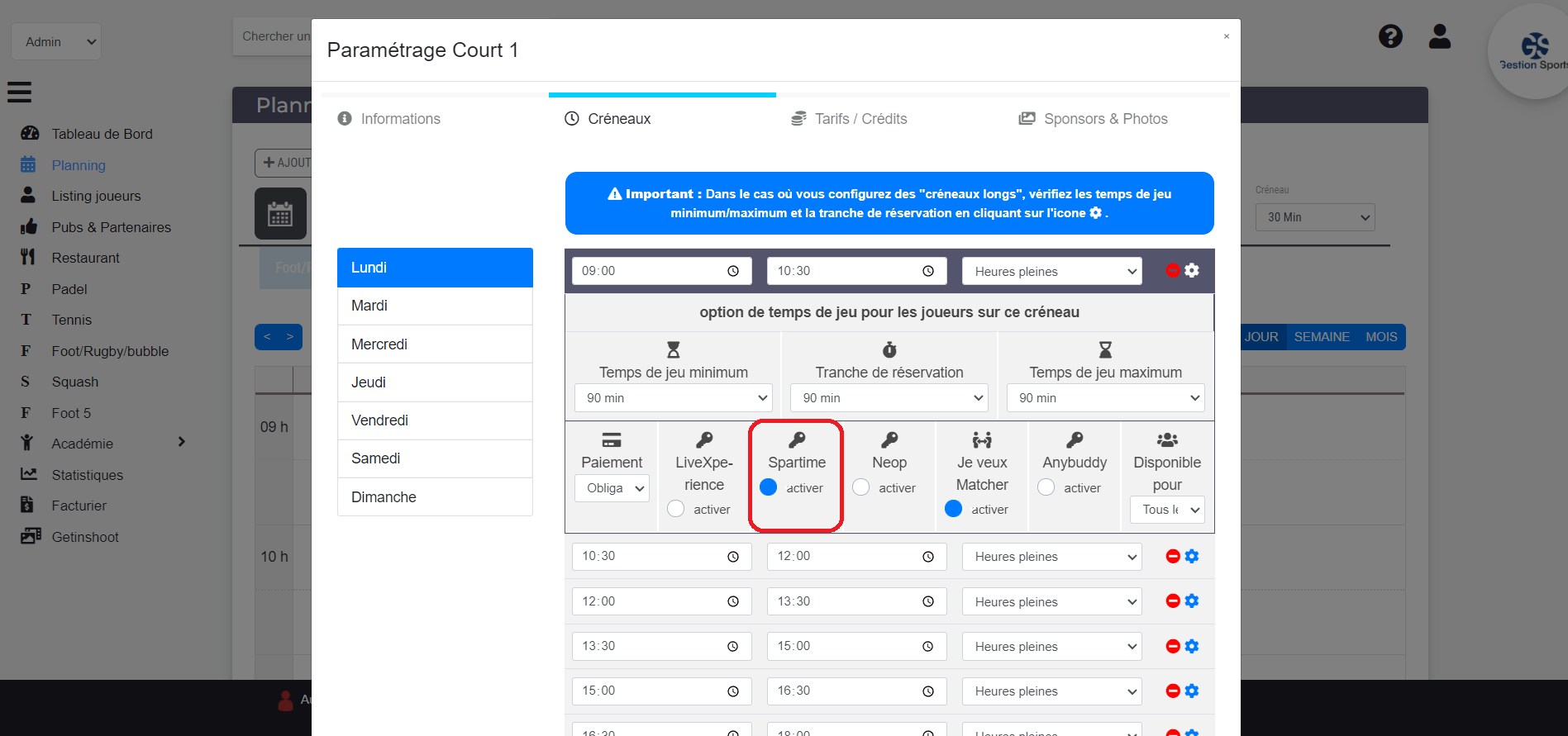Image resolution: width=1568 pixels, height=736 pixels.
Task: Delete the 12:00 to 13:30 slot
Action: pyautogui.click(x=1172, y=601)
